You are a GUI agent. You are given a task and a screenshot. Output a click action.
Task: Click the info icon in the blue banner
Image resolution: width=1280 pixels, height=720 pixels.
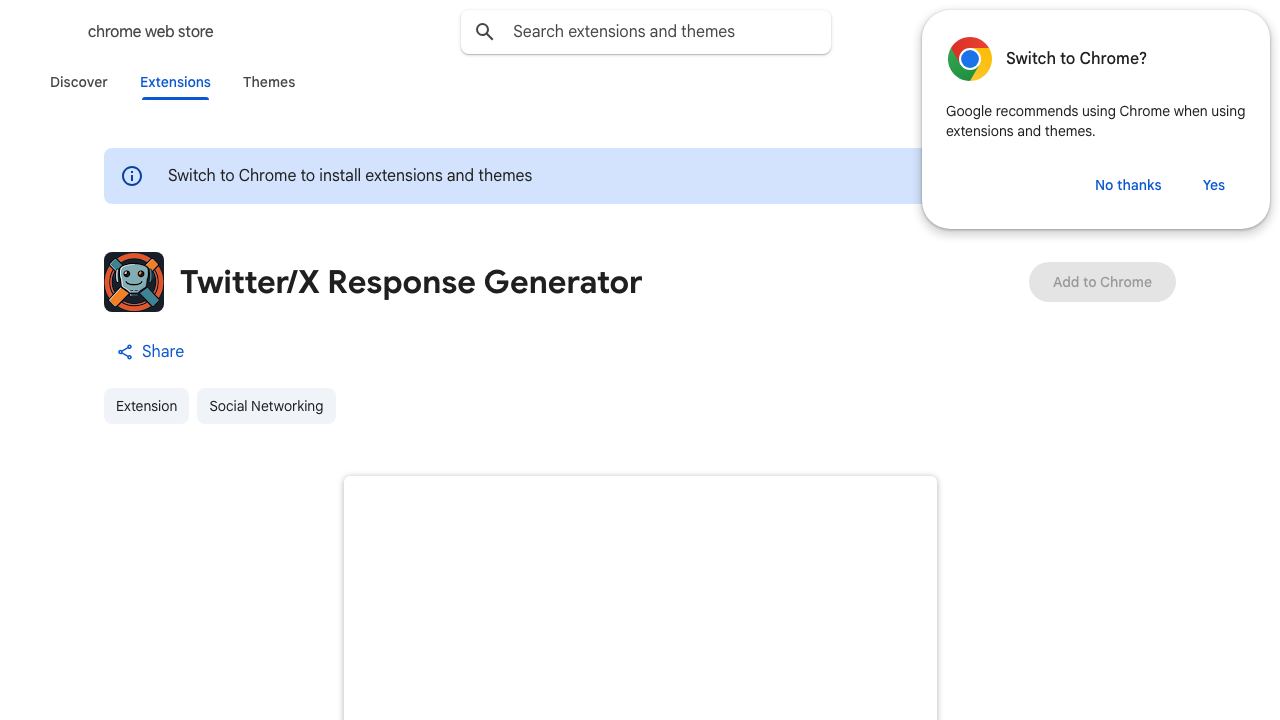(132, 176)
